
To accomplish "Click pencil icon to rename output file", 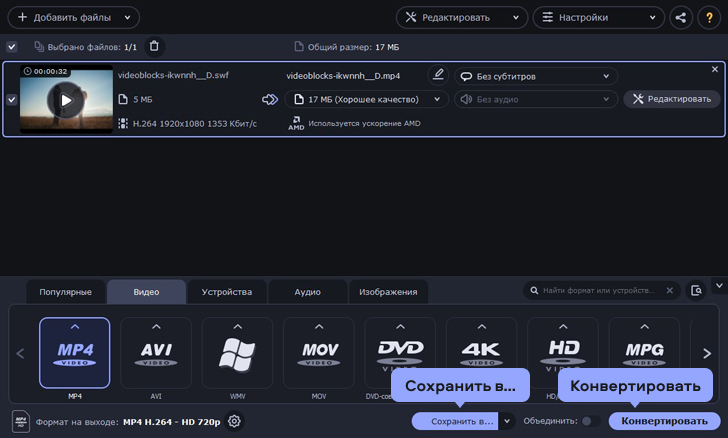I will pyautogui.click(x=437, y=75).
